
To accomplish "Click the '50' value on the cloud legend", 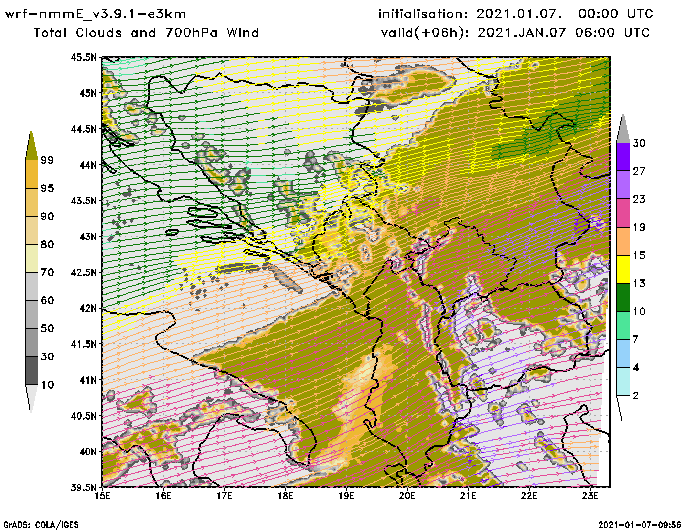I will pyautogui.click(x=47, y=329).
